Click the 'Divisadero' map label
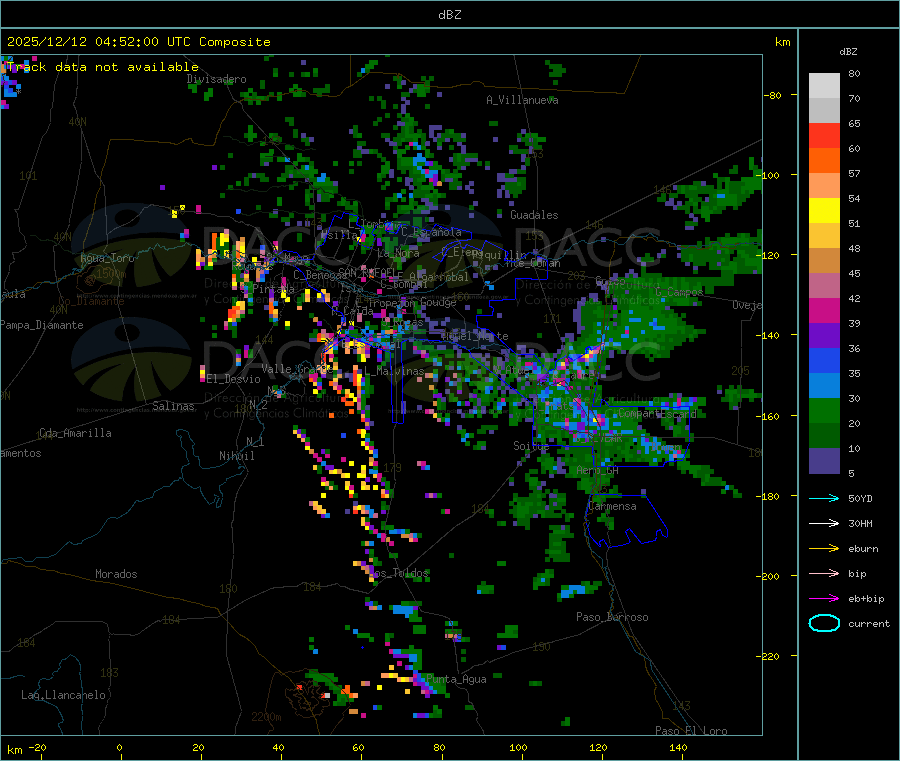 [216, 79]
